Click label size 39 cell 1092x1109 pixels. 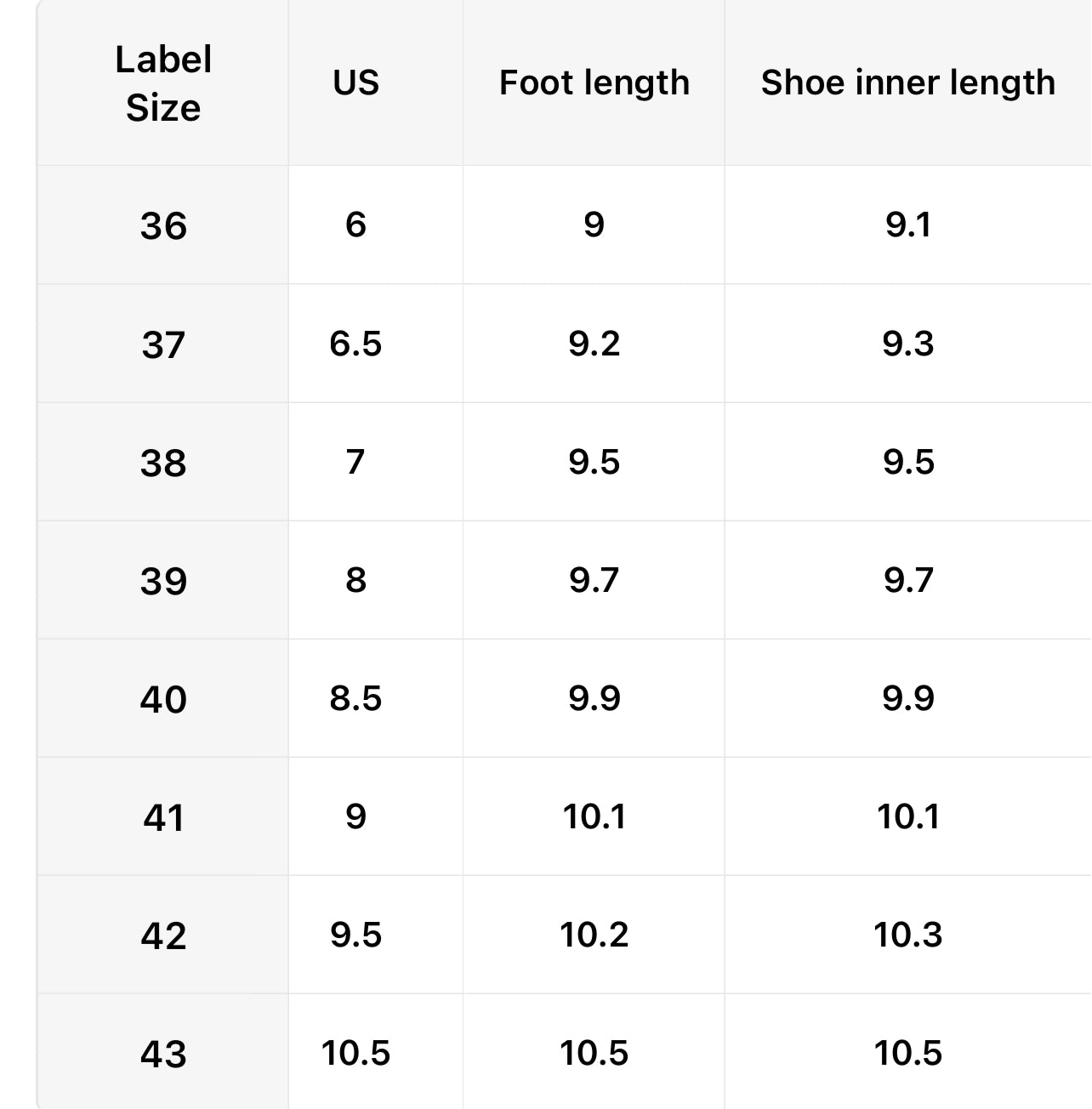163,580
